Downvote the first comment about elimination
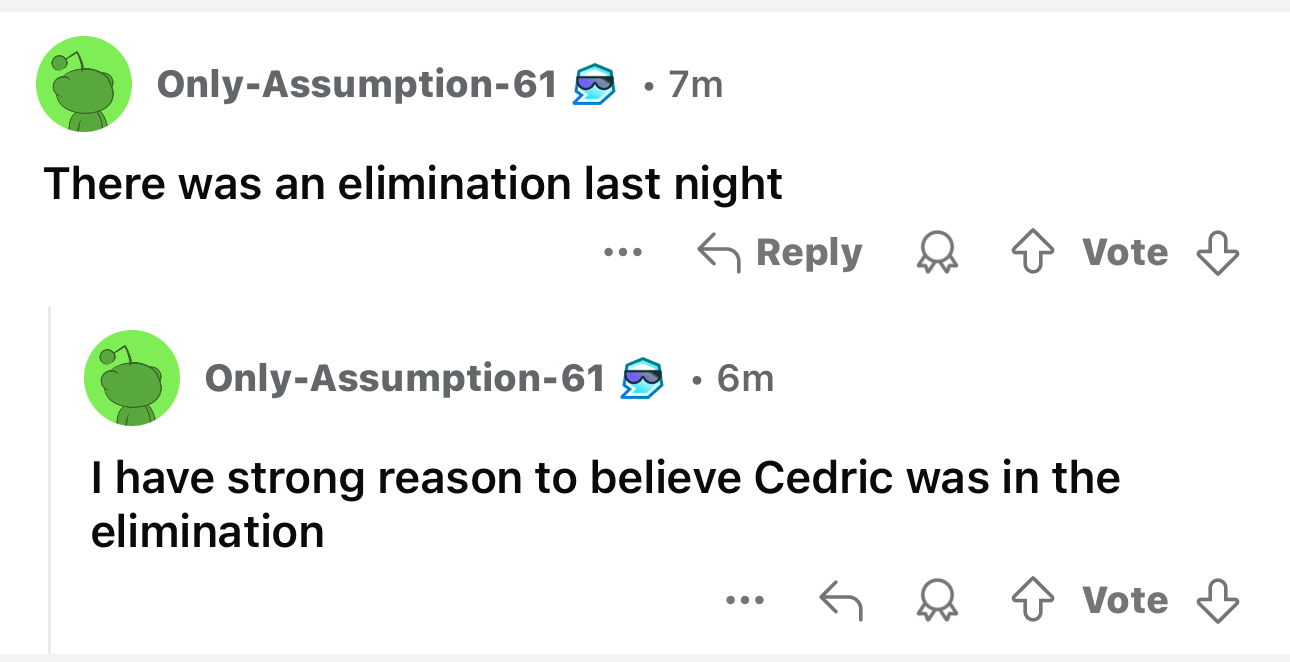 click(1217, 253)
